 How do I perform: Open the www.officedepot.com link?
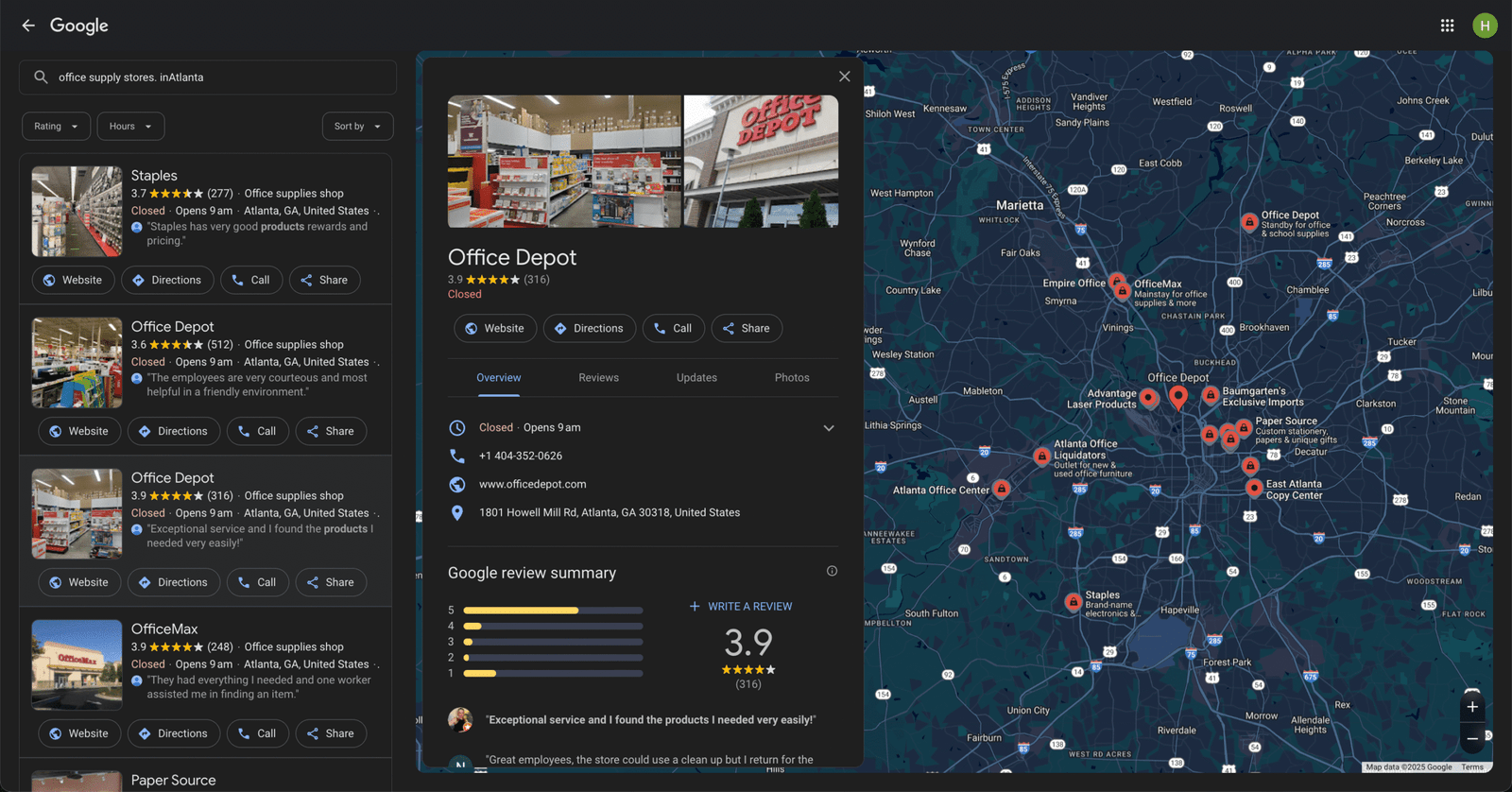click(x=533, y=484)
